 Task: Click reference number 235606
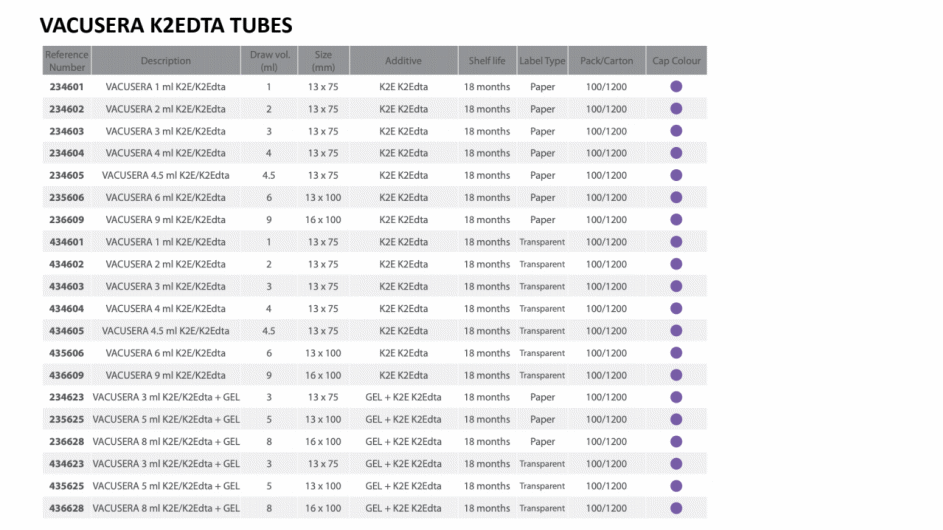click(x=67, y=197)
